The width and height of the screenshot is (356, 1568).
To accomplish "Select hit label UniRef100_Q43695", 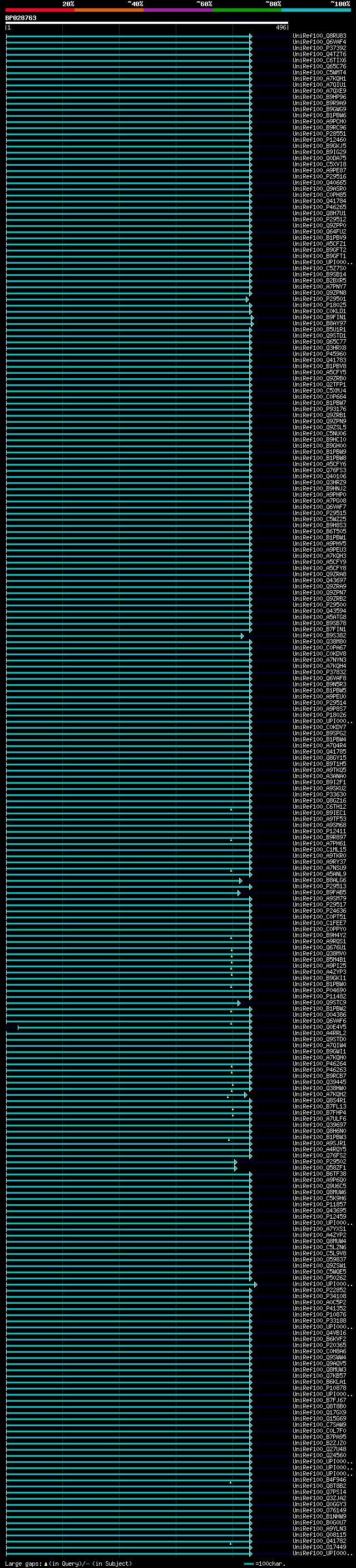I will (x=319, y=1211).
